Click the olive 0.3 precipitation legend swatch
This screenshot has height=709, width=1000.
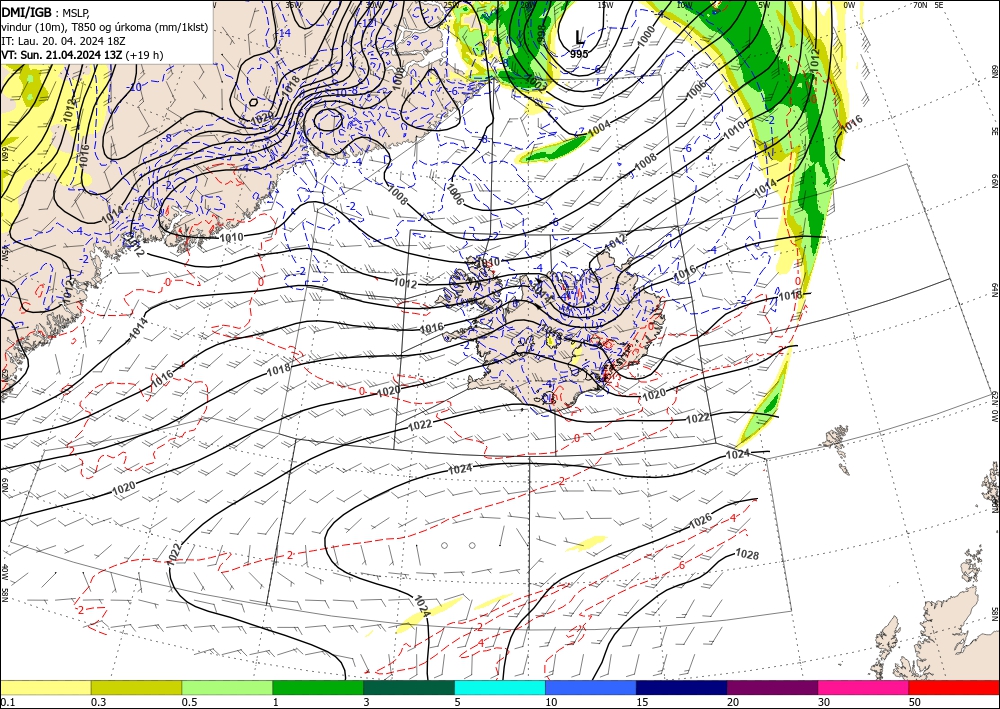point(136,688)
